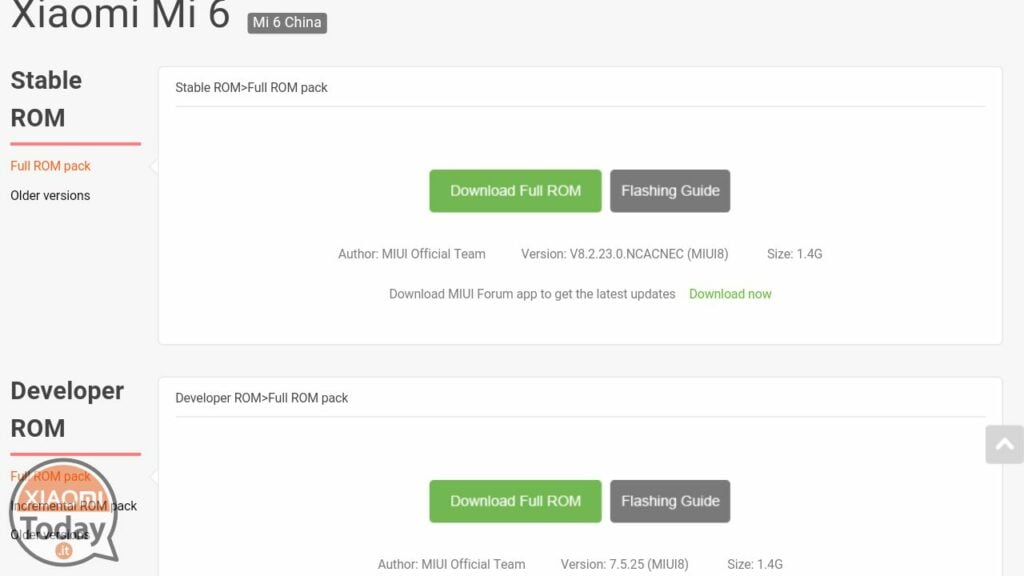Click the scroll-to-top arrow button
1024x576 pixels.
click(1004, 444)
